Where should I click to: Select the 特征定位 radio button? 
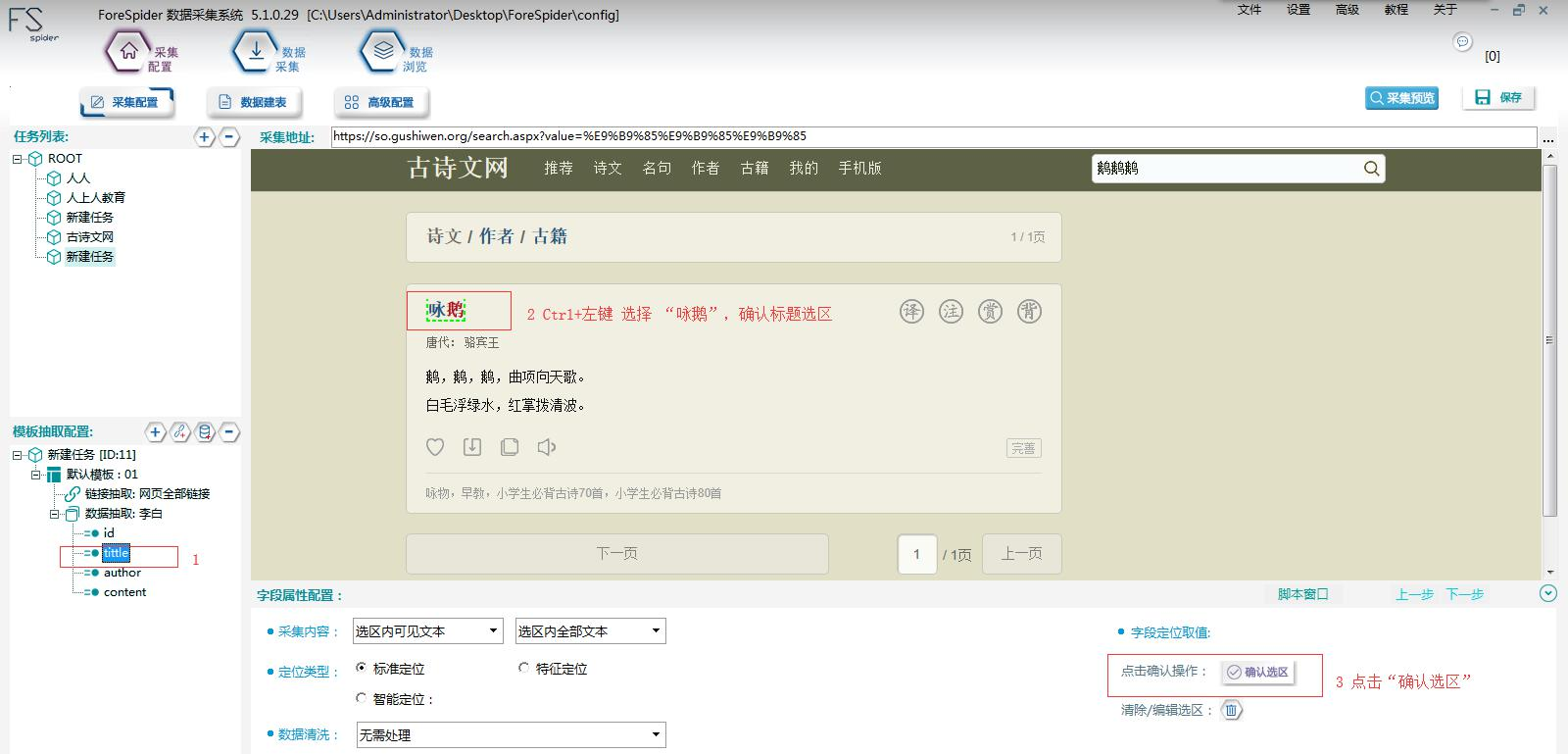[x=524, y=668]
